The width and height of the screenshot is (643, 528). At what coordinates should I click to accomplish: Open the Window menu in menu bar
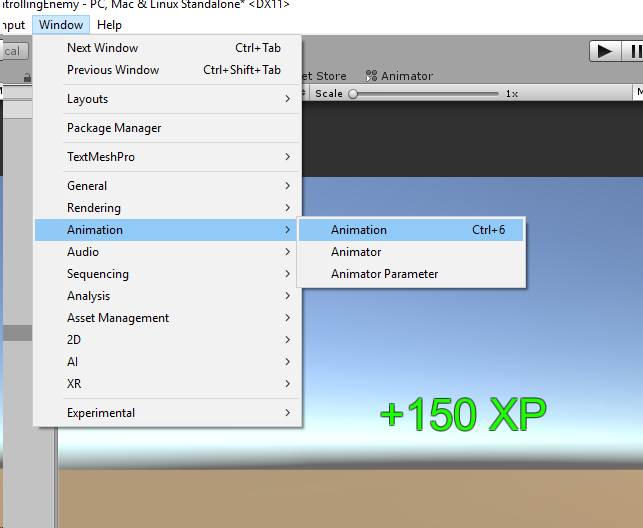[61, 25]
